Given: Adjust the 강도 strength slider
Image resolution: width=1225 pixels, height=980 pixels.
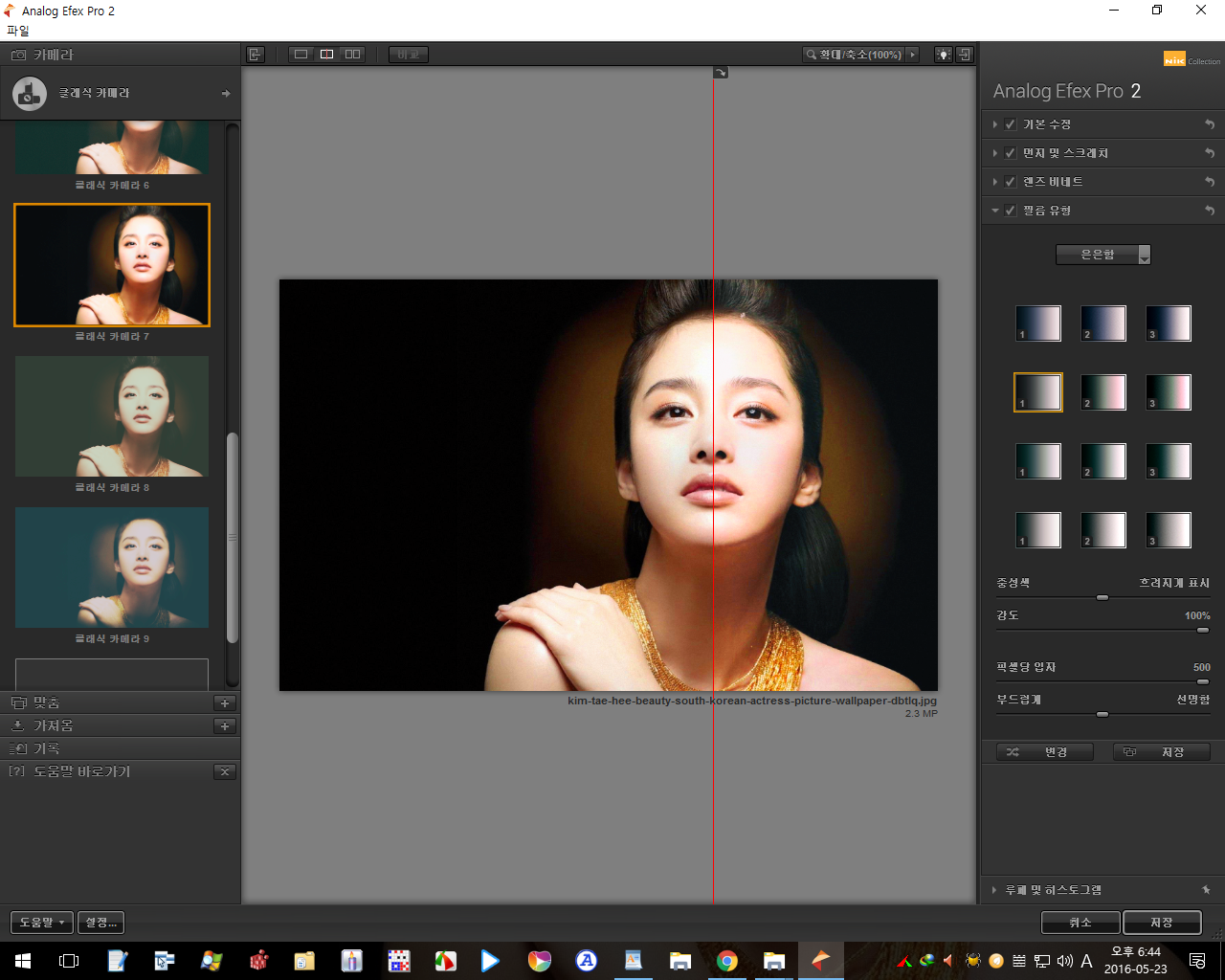Looking at the screenshot, I should (x=1203, y=630).
